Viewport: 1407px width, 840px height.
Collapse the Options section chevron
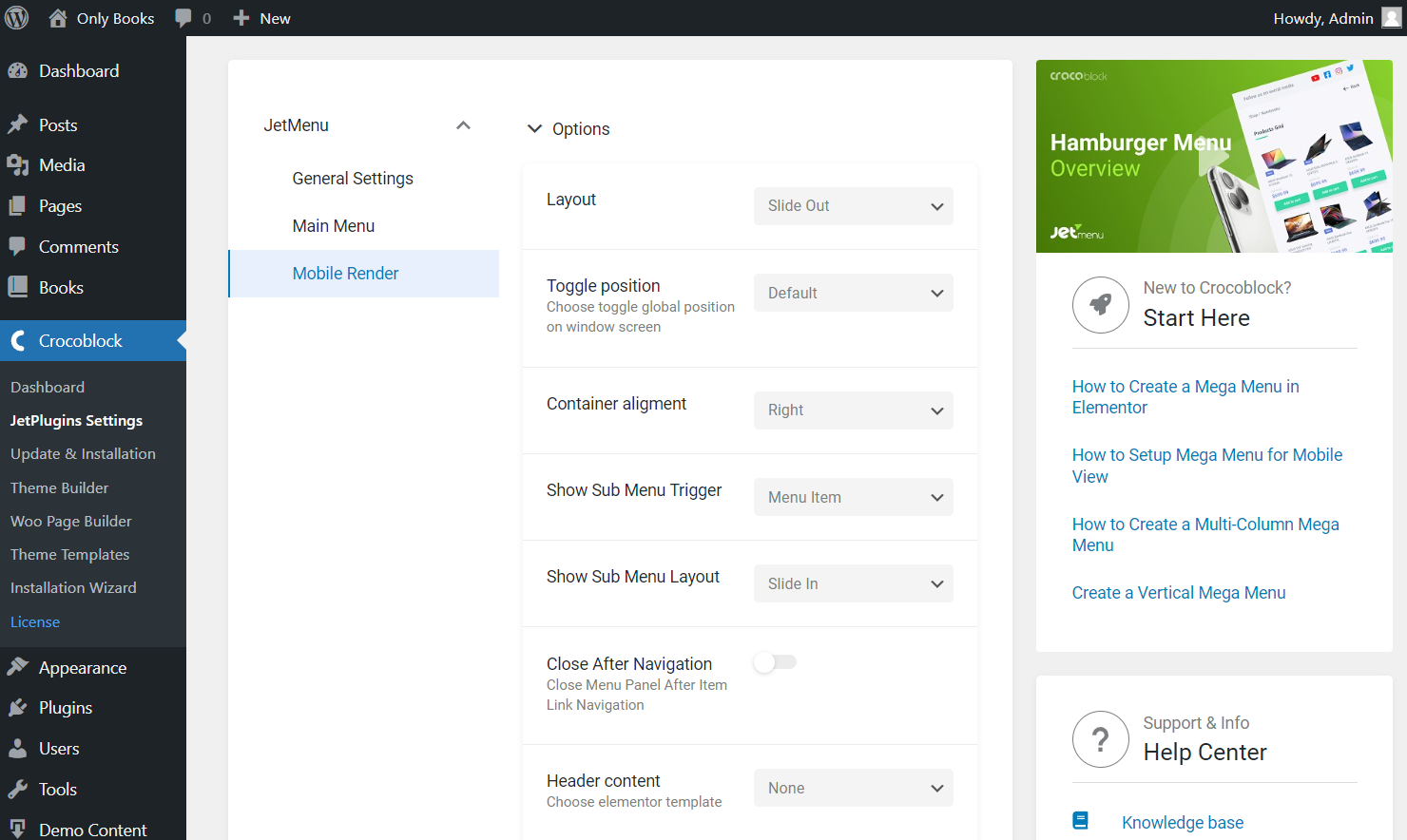tap(535, 128)
